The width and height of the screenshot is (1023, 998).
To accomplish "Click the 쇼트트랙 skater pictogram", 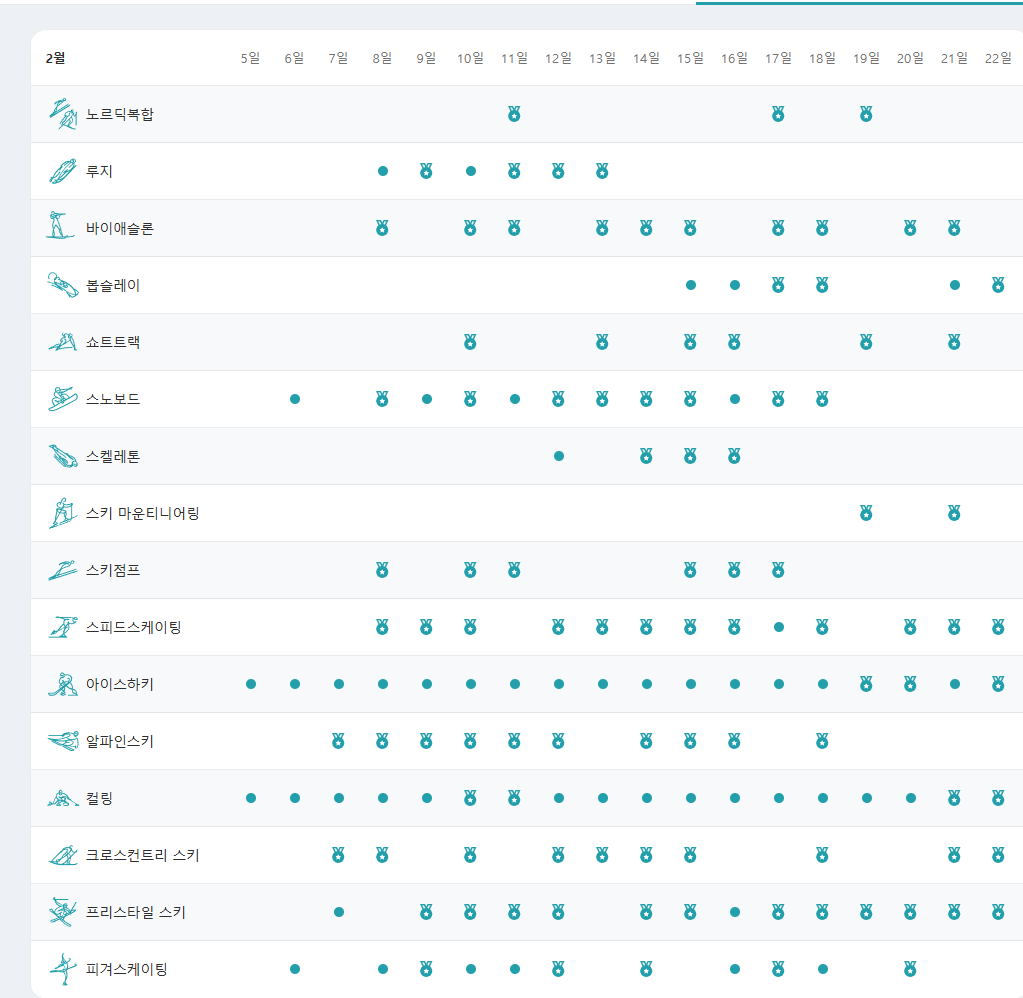I will coord(62,342).
